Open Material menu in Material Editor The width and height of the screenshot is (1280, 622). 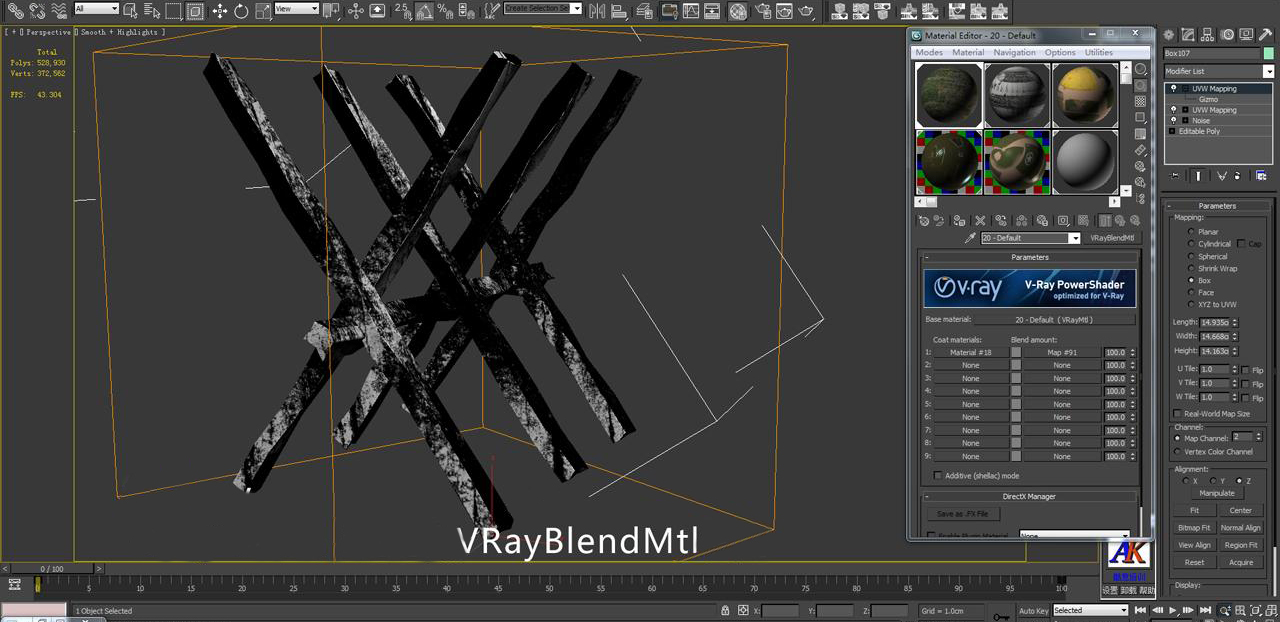pyautogui.click(x=968, y=52)
